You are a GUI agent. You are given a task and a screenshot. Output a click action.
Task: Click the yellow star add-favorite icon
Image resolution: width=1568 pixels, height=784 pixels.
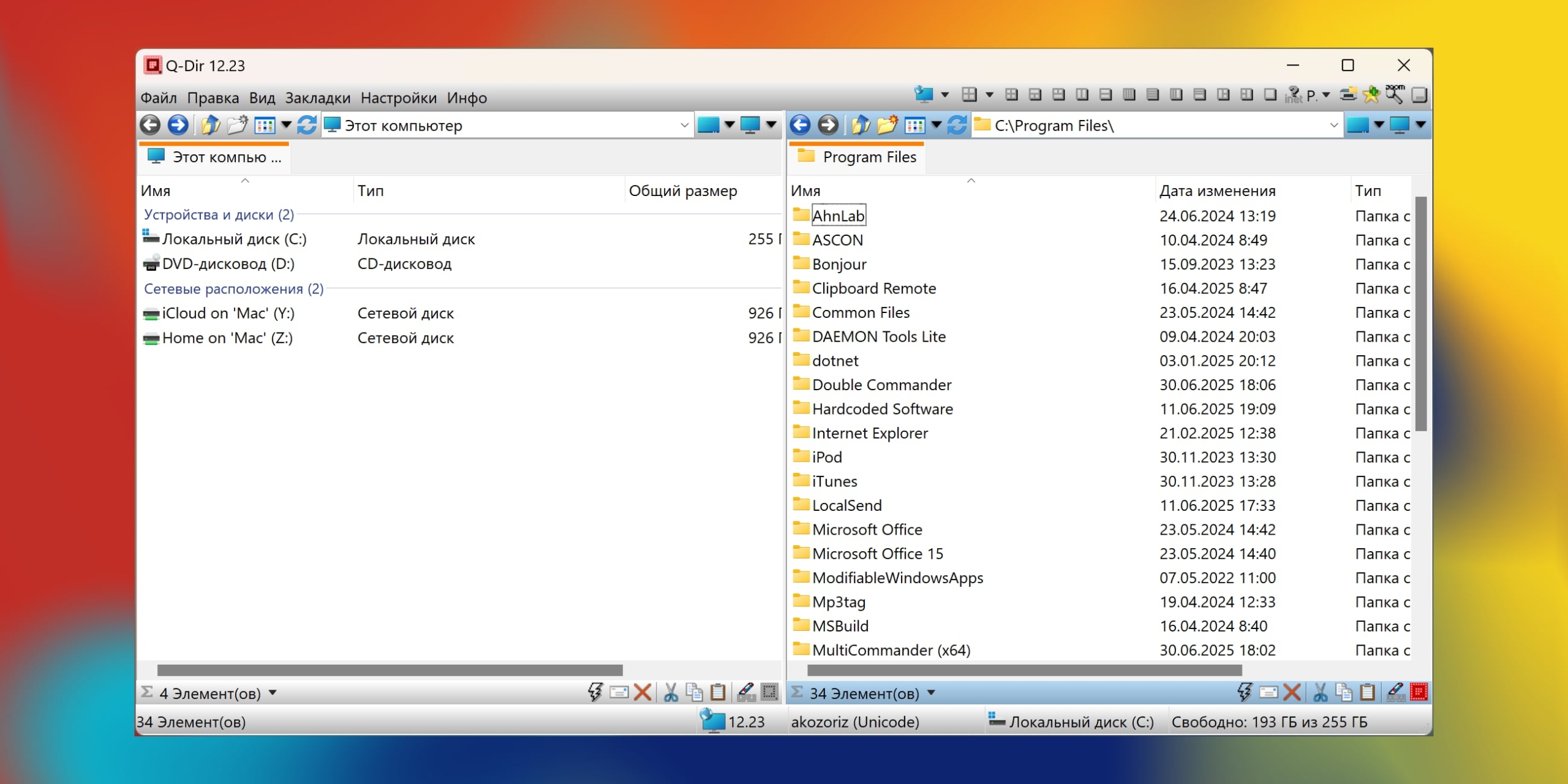pyautogui.click(x=1371, y=94)
